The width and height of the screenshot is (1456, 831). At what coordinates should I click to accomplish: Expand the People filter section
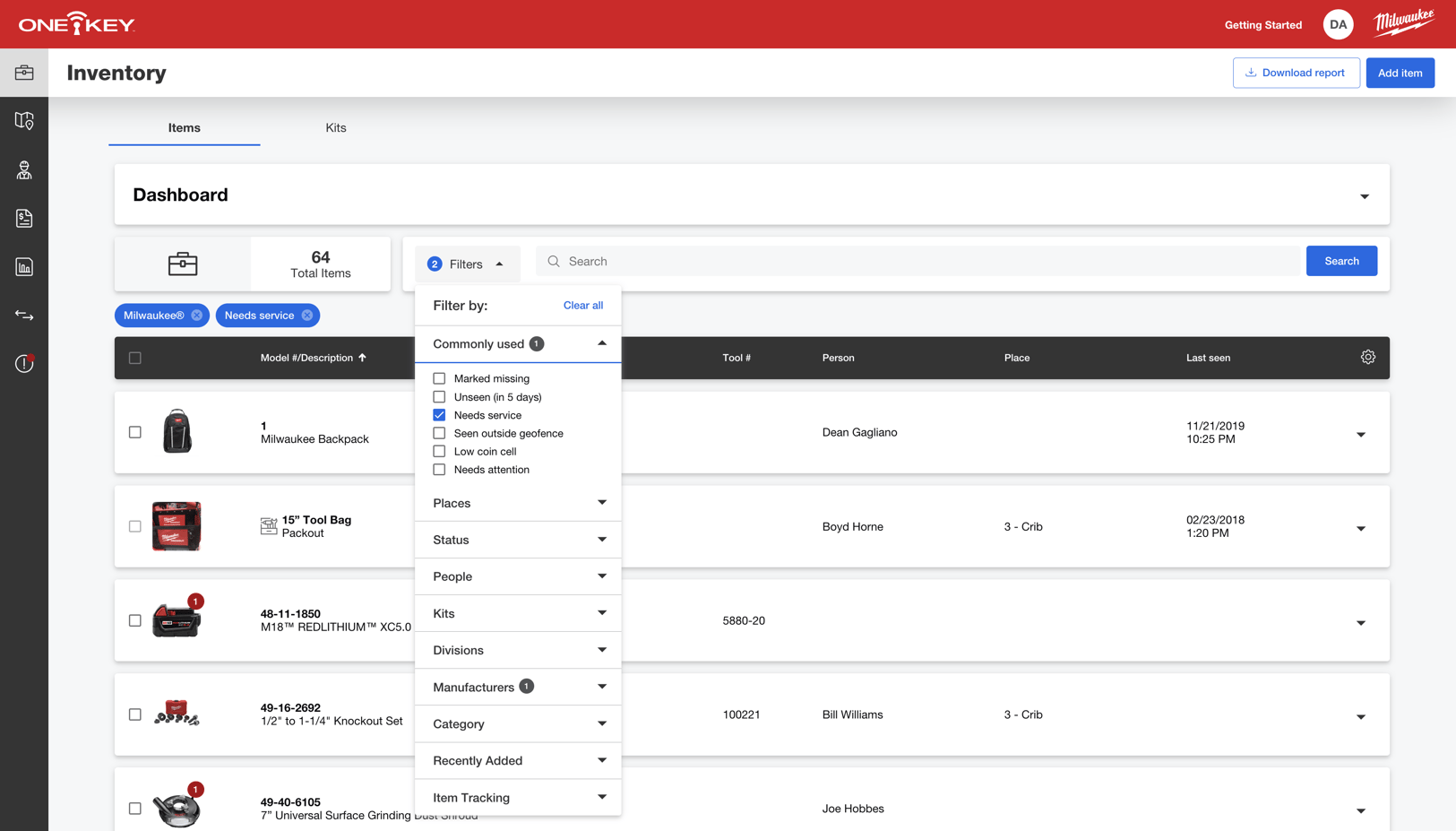click(x=518, y=576)
